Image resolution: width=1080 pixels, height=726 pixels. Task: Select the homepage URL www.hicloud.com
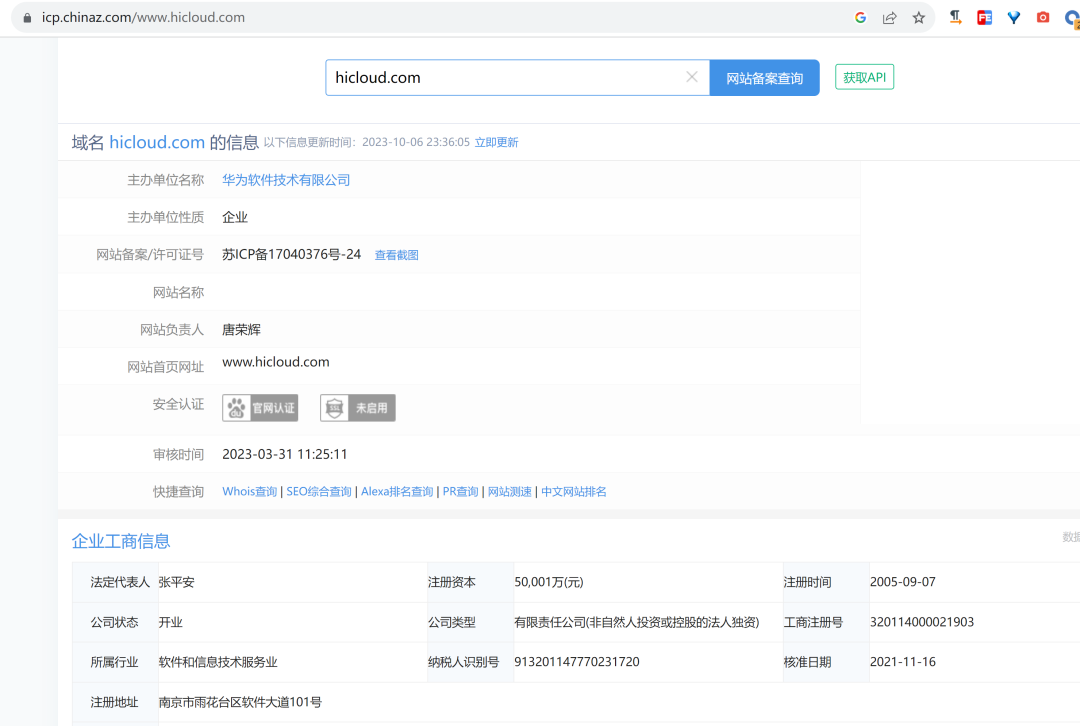(276, 362)
